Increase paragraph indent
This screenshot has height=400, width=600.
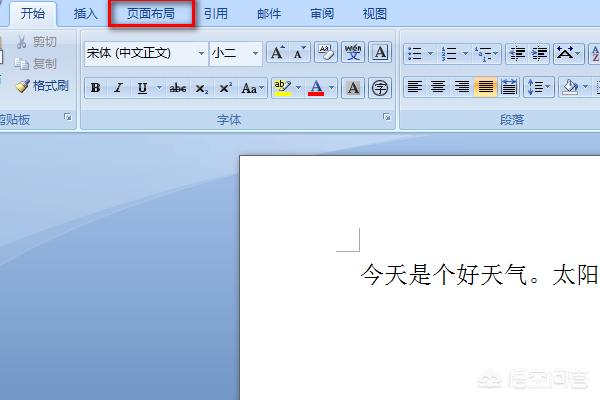[x=539, y=54]
